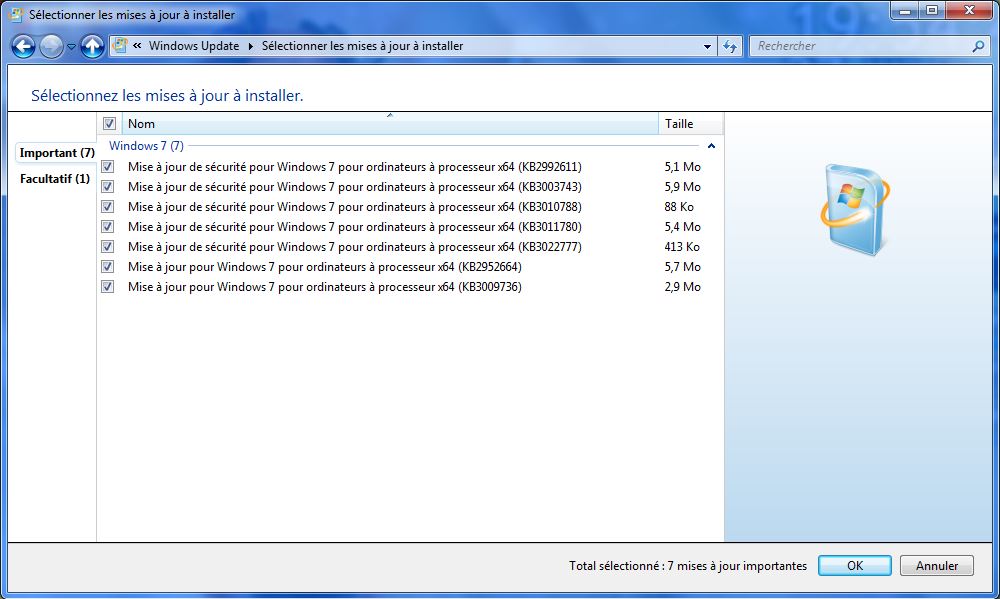This screenshot has width=1000, height=599.
Task: Open recent pages dropdown next to Forward
Action: tap(71, 47)
